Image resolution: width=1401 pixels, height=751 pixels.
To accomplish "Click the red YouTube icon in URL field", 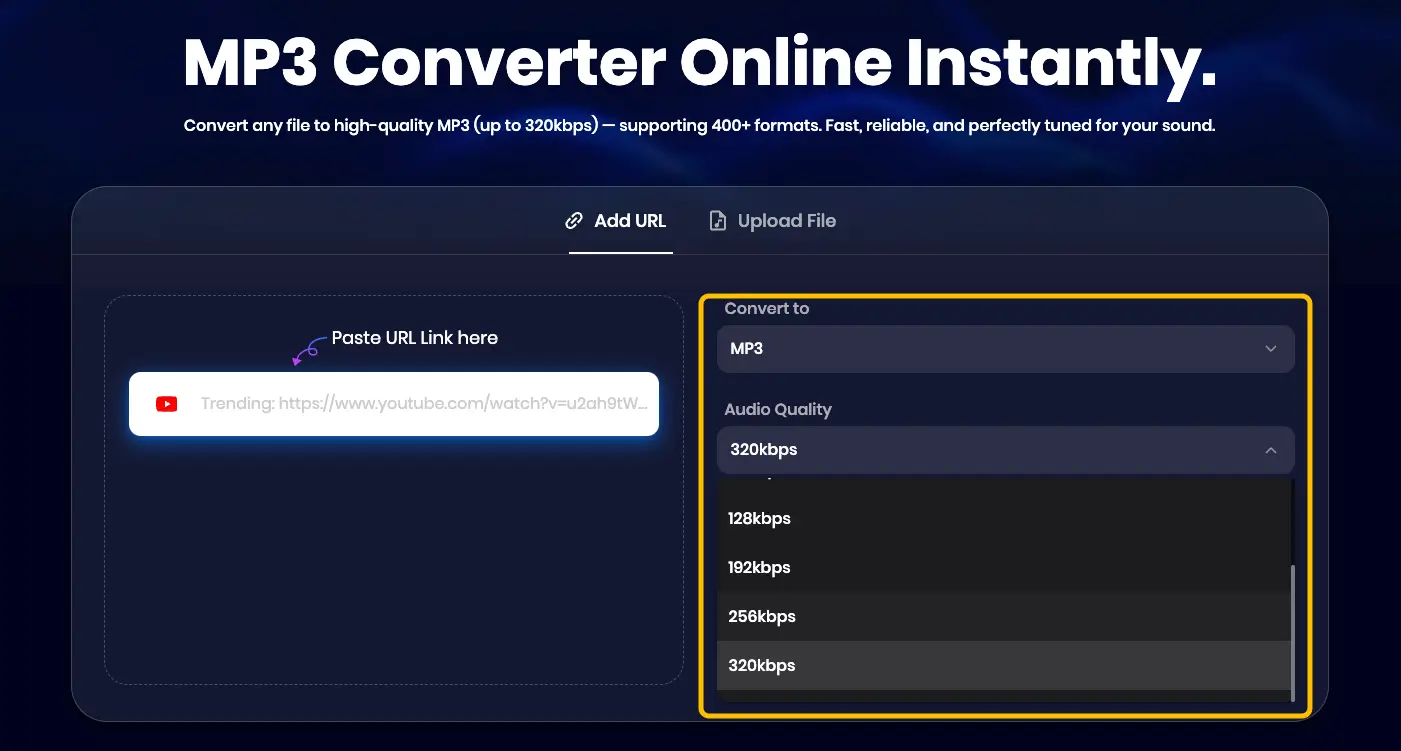I will (x=167, y=404).
